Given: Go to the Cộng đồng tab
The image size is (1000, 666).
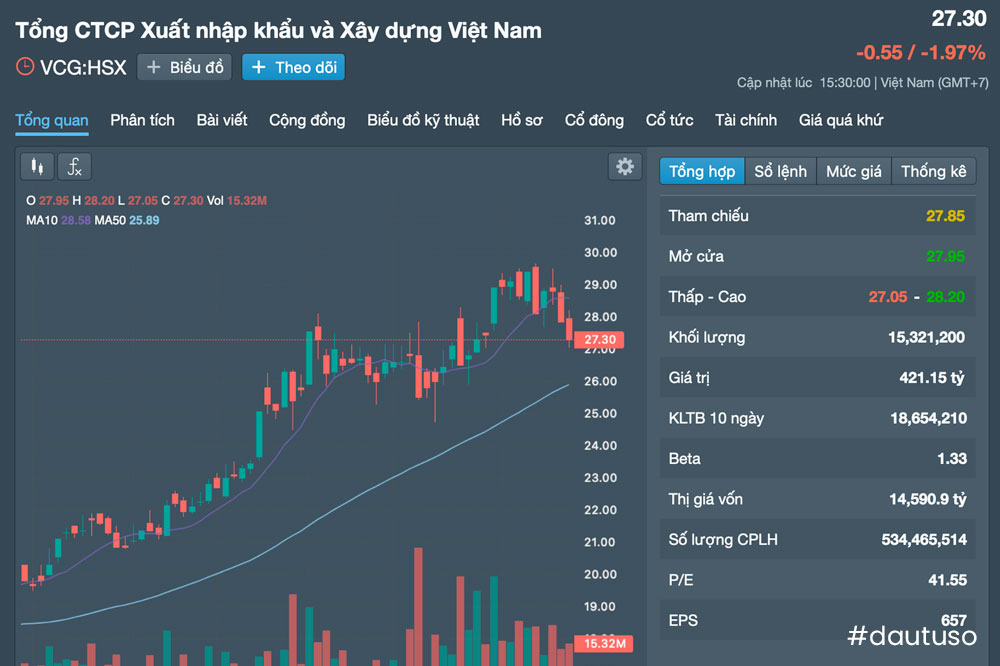Looking at the screenshot, I should [307, 120].
